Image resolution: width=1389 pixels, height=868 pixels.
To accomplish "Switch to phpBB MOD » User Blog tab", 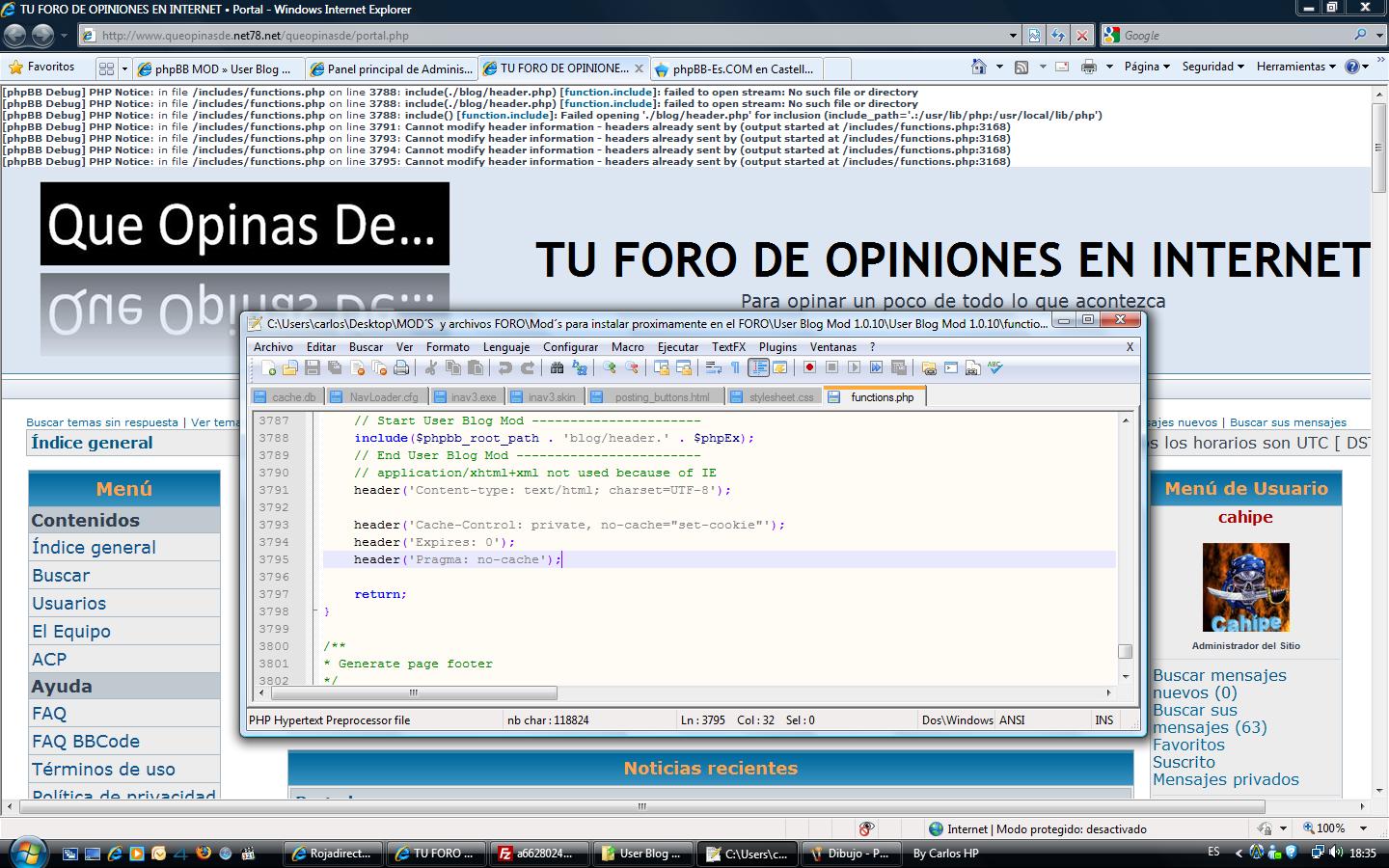I will [x=217, y=68].
